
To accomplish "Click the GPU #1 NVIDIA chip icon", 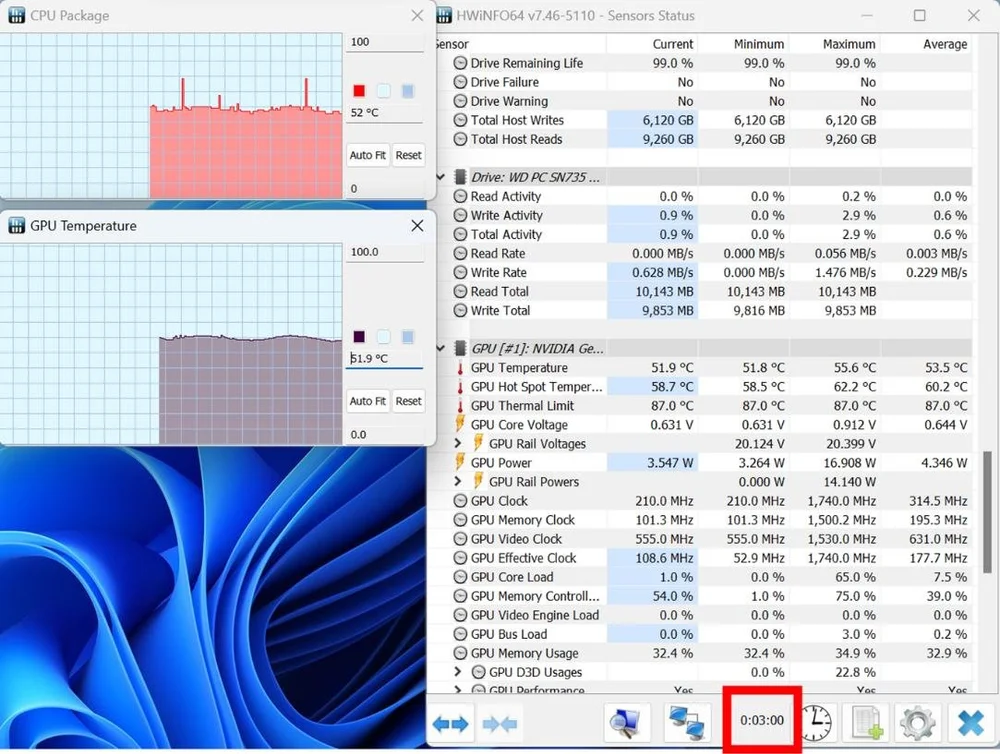I will point(460,348).
